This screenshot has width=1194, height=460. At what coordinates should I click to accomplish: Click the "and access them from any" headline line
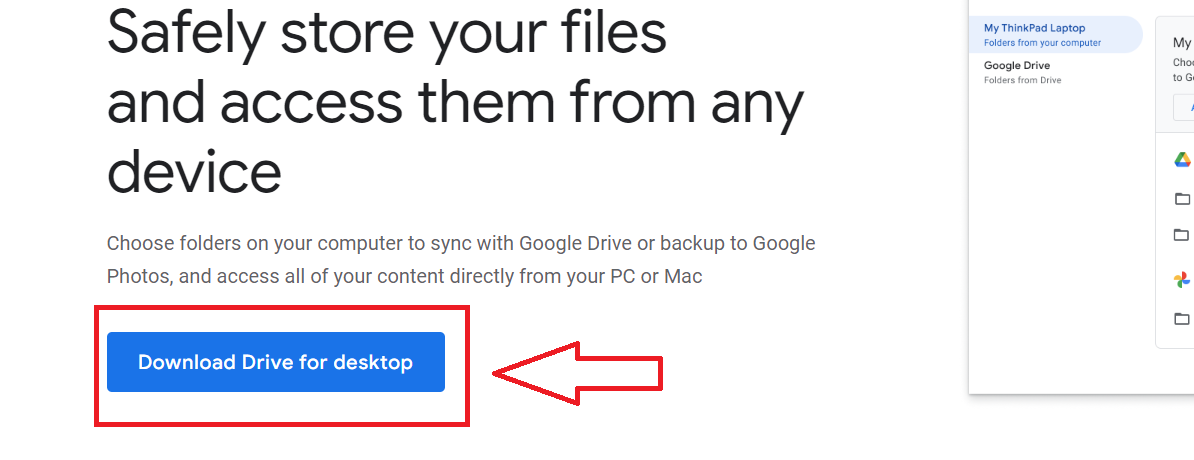[455, 101]
